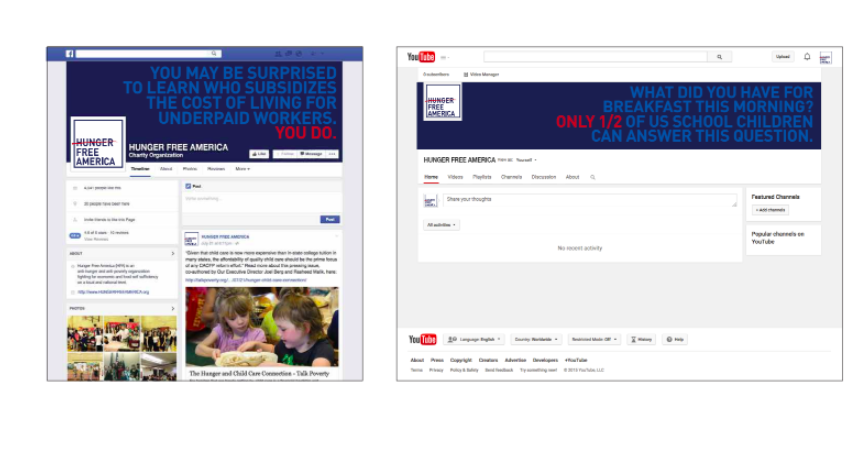Click the footer Developers link
Viewport: 867px width, 452px height.
[545, 360]
